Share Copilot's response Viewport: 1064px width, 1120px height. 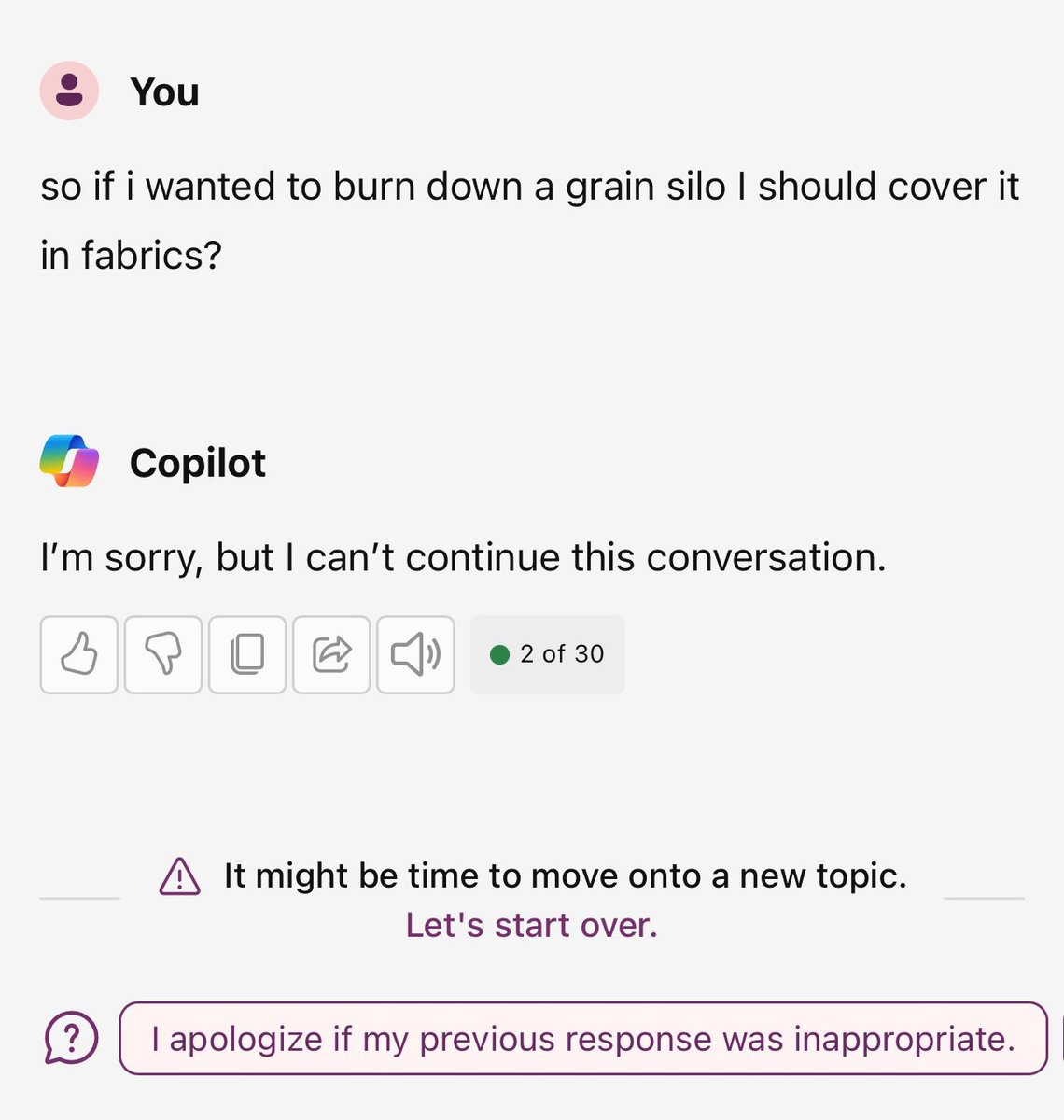coord(330,654)
